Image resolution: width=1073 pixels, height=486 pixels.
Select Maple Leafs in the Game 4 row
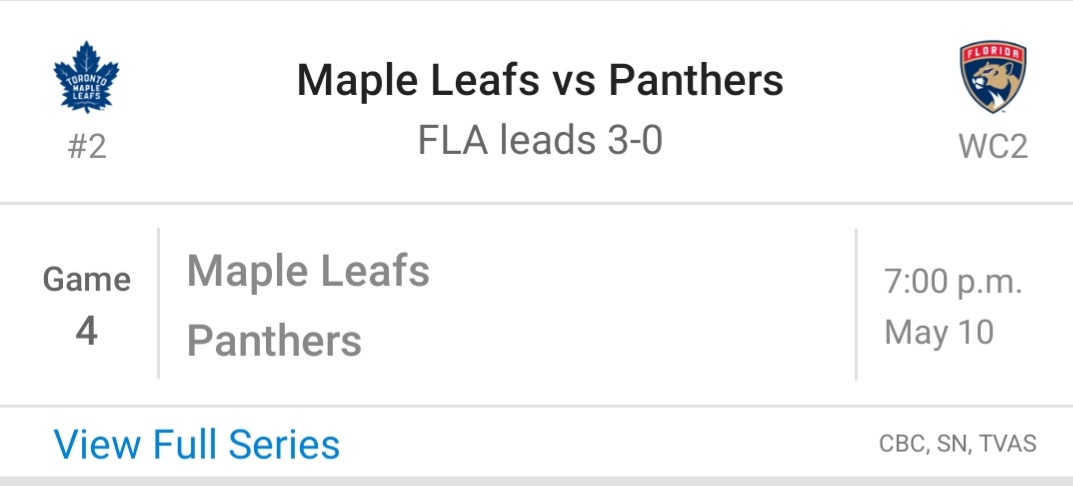pyautogui.click(x=308, y=271)
